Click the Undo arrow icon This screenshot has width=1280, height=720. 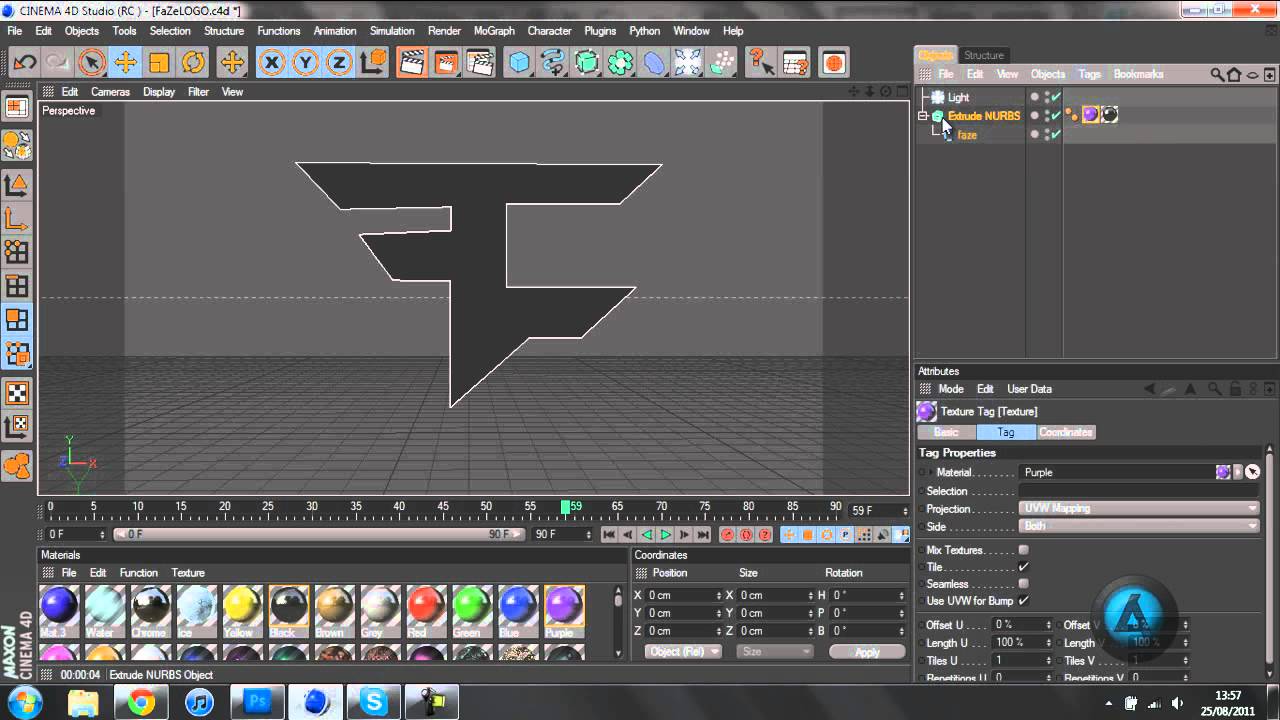[x=24, y=63]
